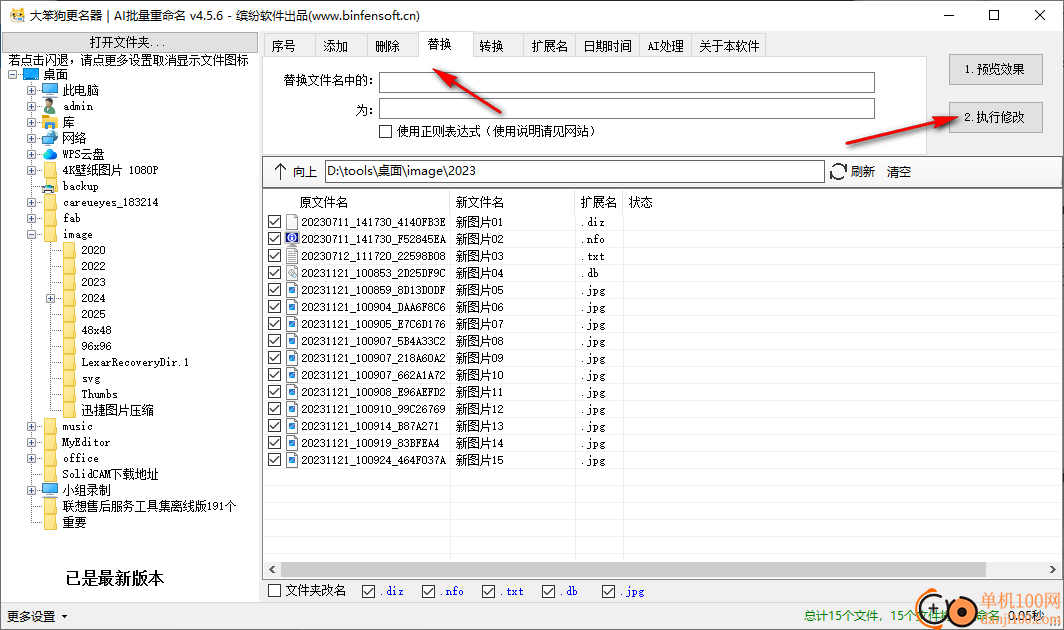
Task: Uncheck the file row 新图片08
Action: 274,340
